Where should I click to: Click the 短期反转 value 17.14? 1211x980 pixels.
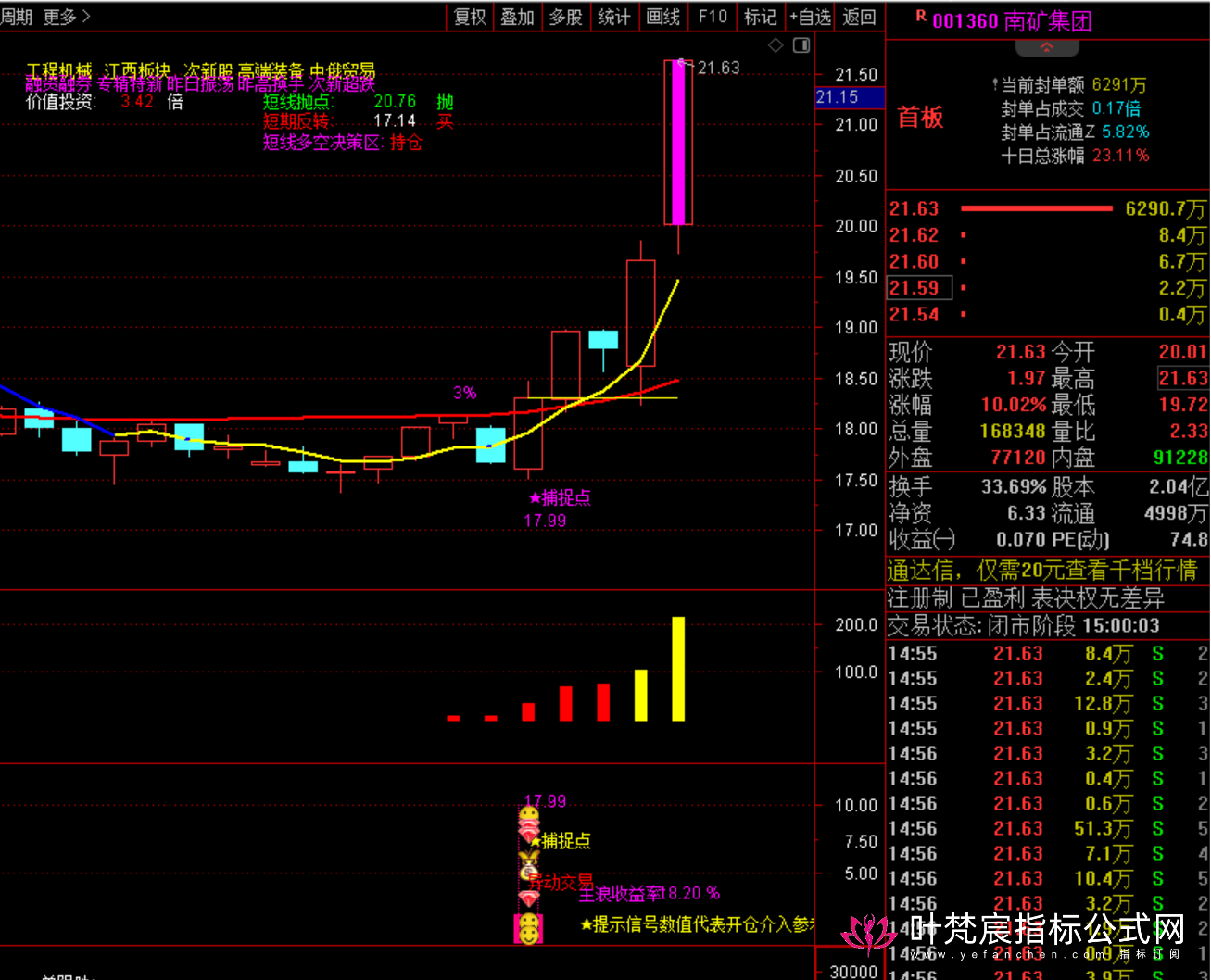(x=395, y=121)
